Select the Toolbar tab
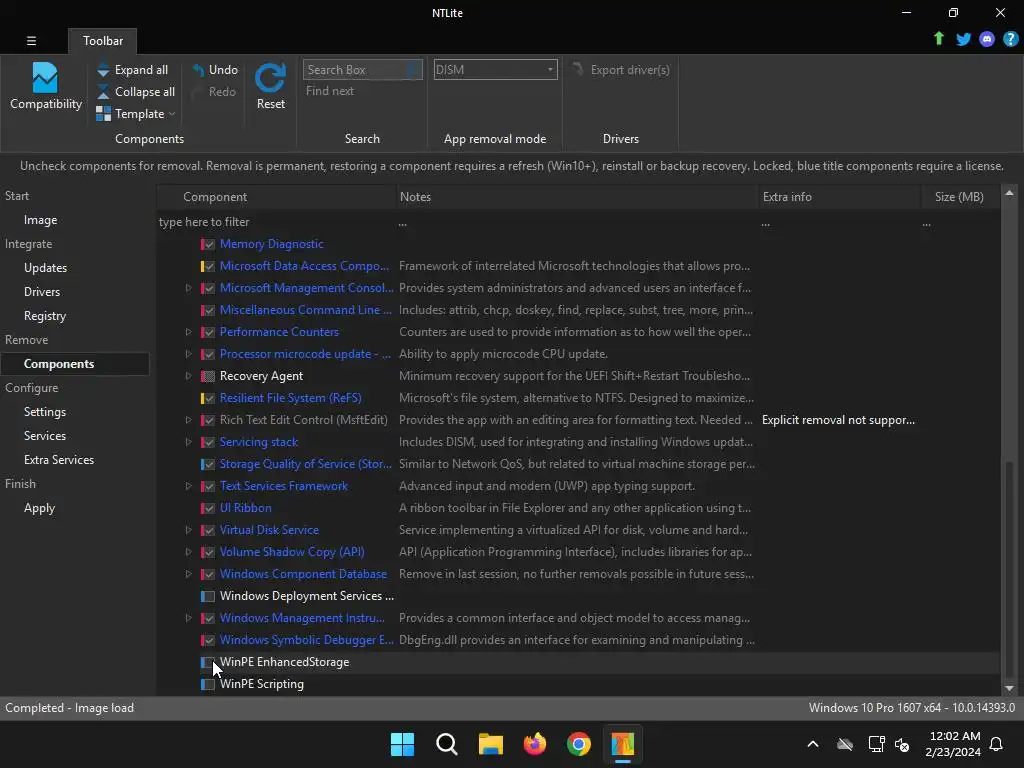Viewport: 1024px width, 768px height. 103,40
